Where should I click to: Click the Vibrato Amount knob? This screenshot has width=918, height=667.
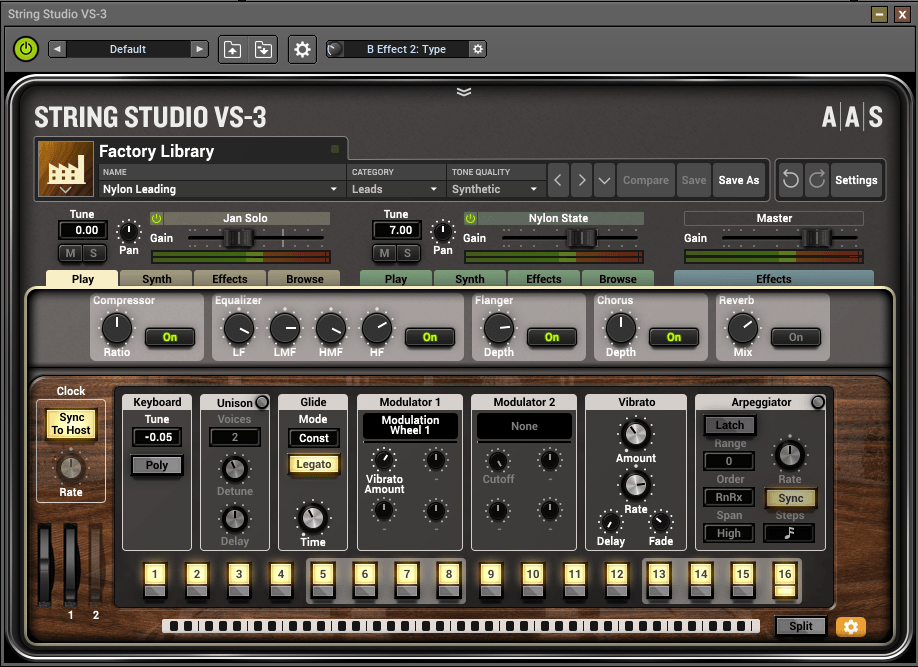point(636,434)
